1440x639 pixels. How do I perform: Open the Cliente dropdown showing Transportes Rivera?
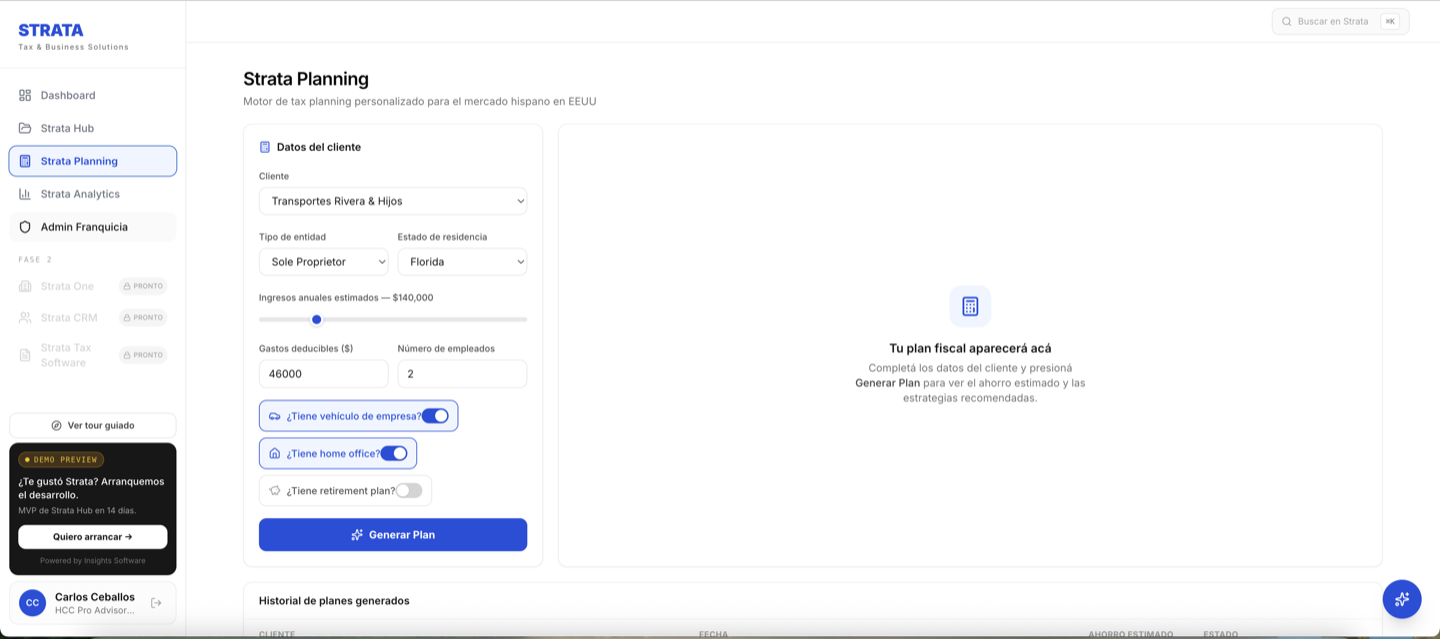[393, 201]
